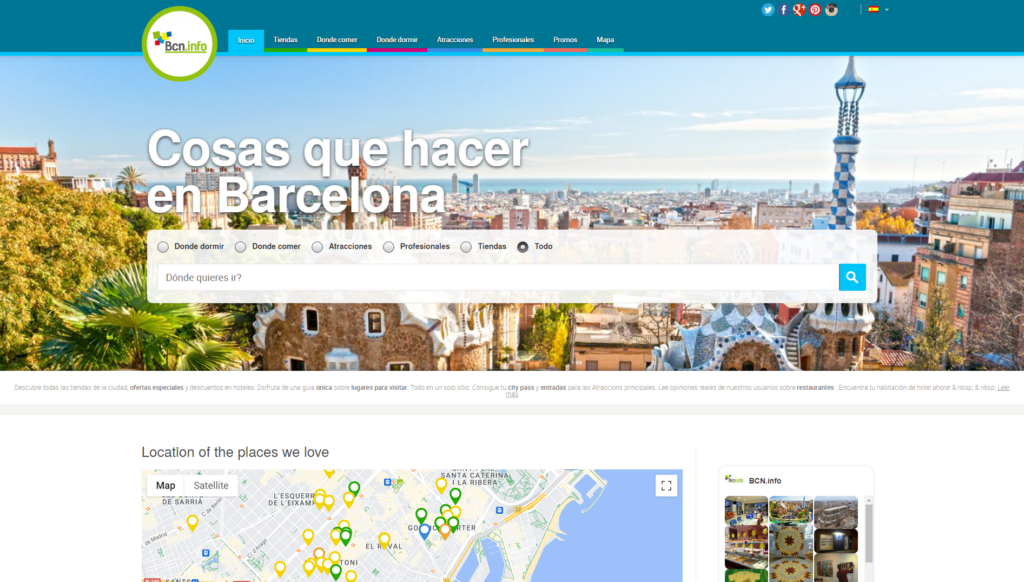Switch map to the Map view
Screen dimensions: 1024x582
pos(165,485)
